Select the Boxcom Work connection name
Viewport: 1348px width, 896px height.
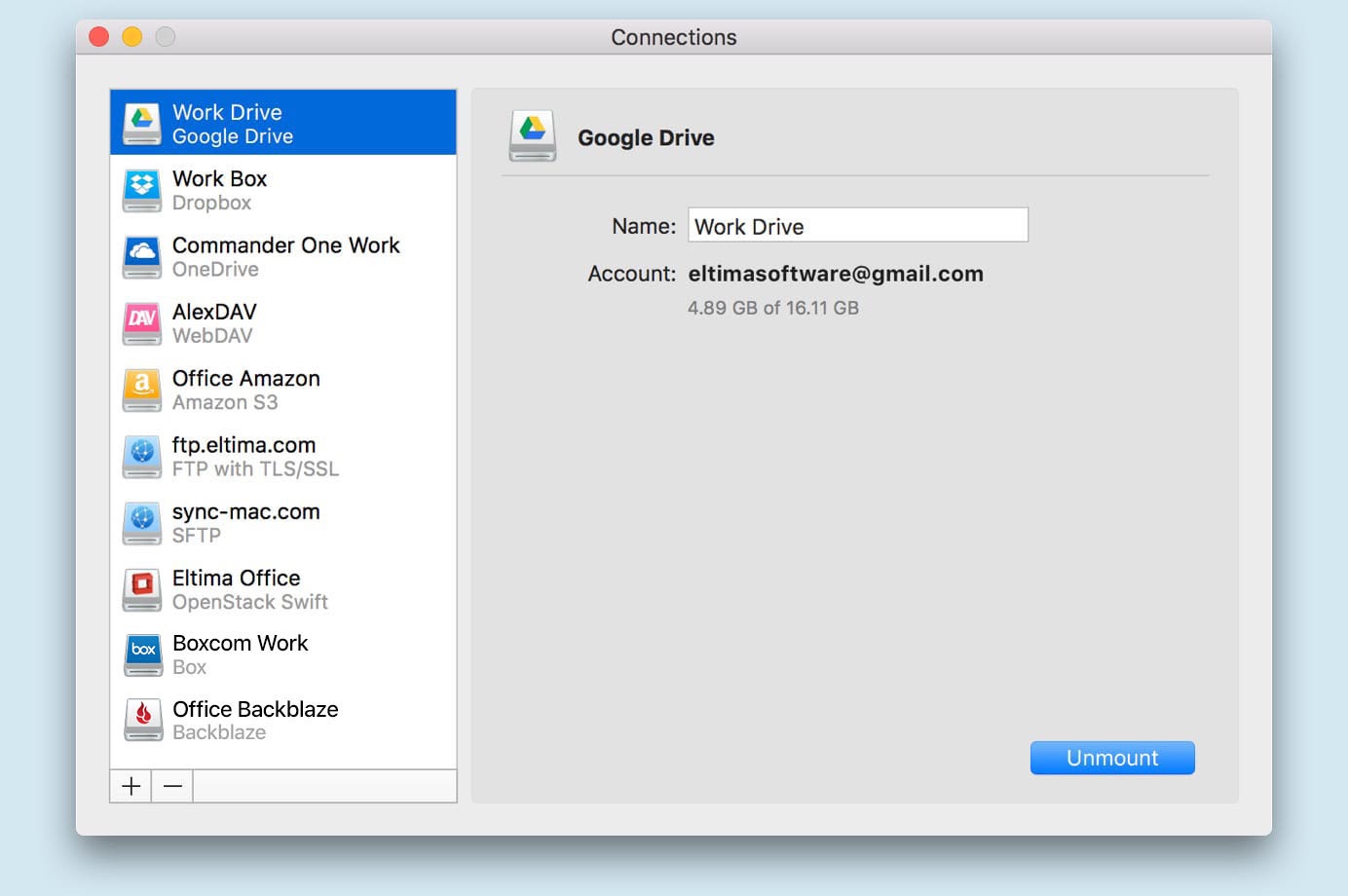point(240,643)
